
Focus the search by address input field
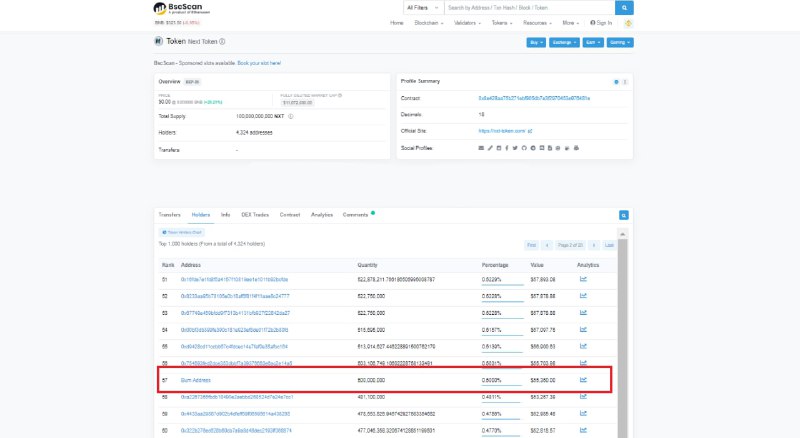point(530,8)
